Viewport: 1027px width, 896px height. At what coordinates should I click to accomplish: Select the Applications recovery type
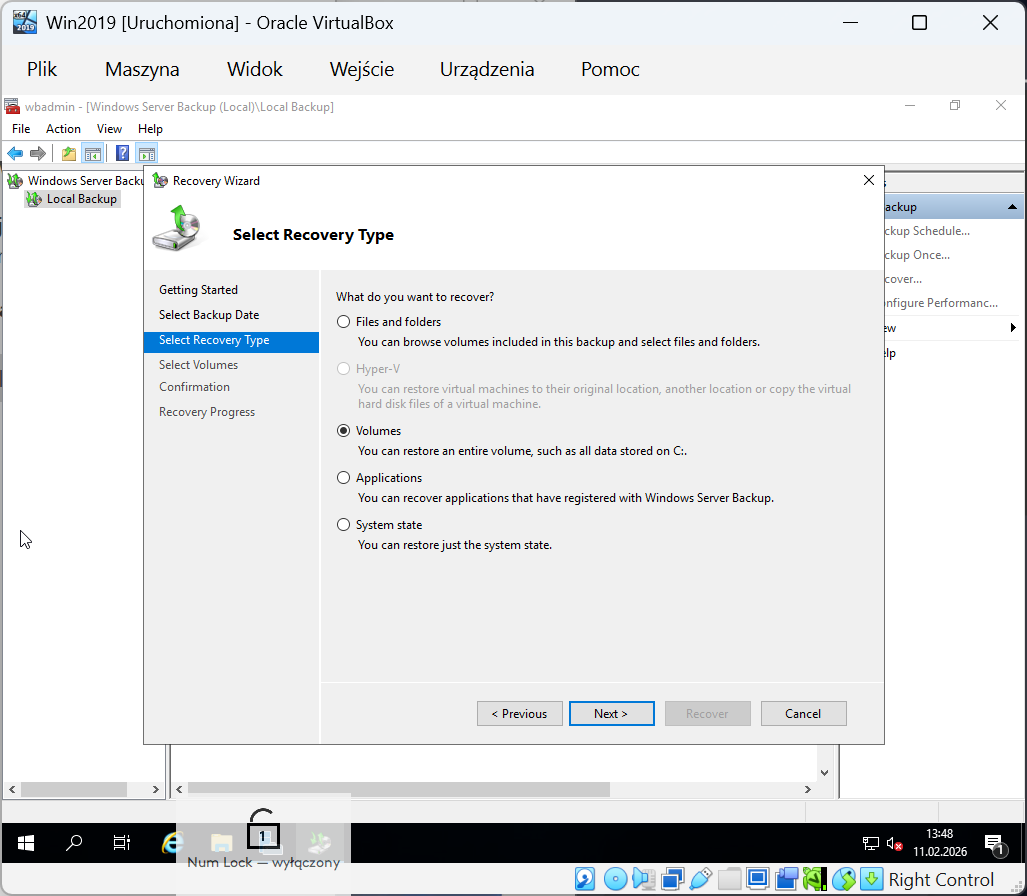click(x=344, y=478)
